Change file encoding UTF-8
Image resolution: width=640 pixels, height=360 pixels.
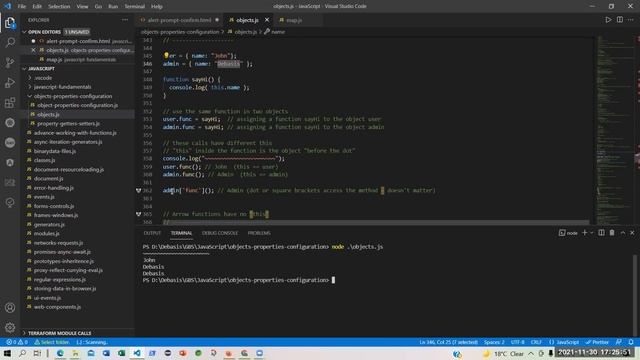(x=518, y=342)
